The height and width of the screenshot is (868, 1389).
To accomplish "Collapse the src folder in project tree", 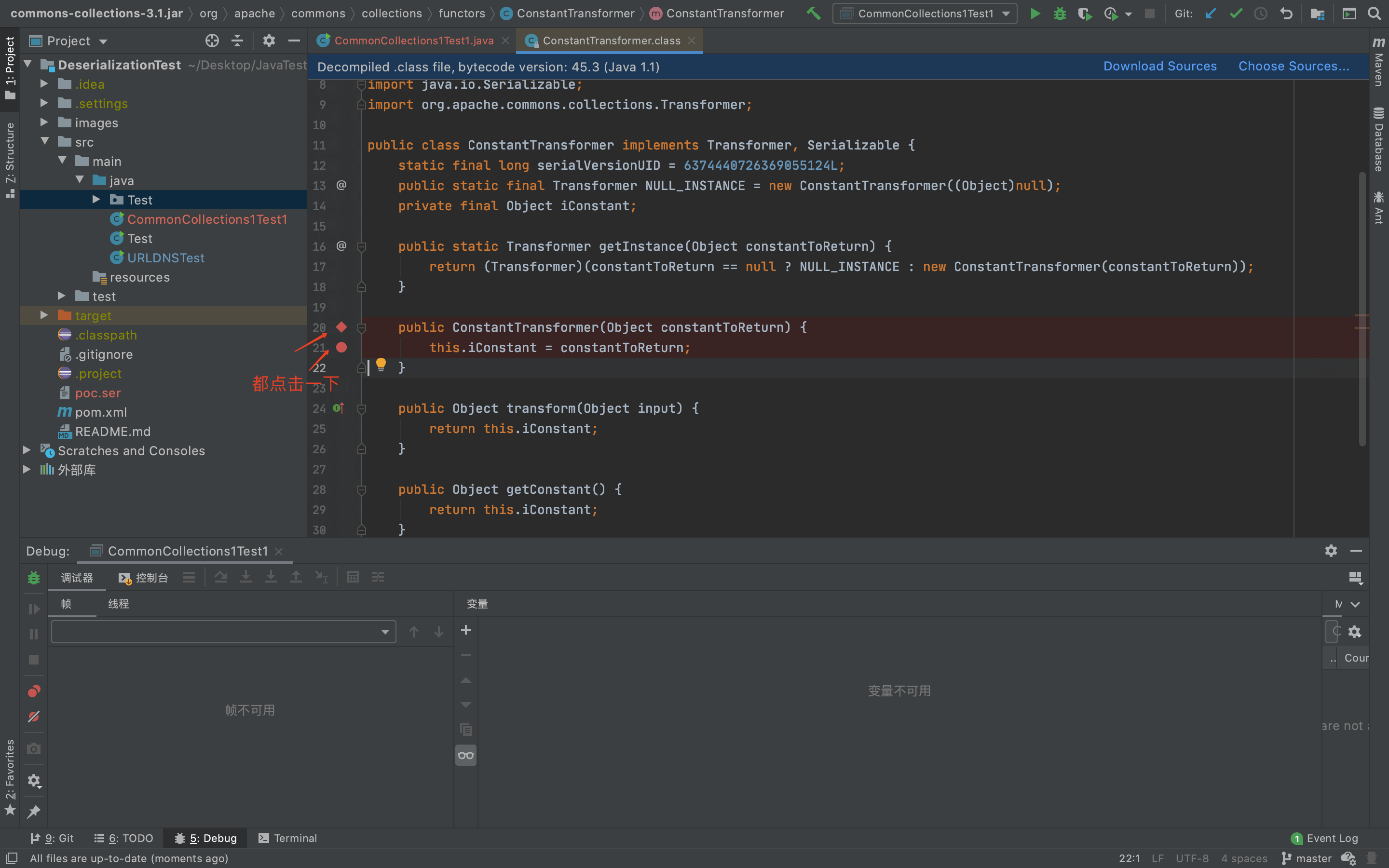I will pos(44,142).
